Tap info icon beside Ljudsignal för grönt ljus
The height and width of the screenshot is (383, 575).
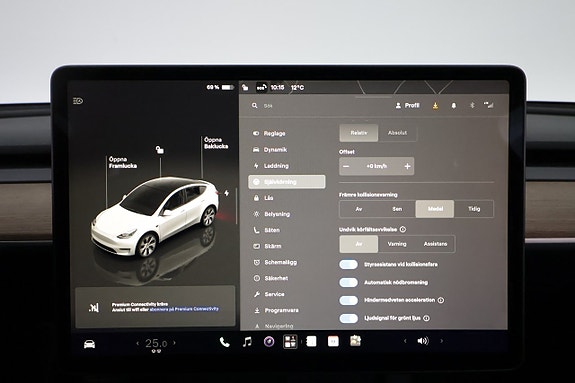(426, 318)
